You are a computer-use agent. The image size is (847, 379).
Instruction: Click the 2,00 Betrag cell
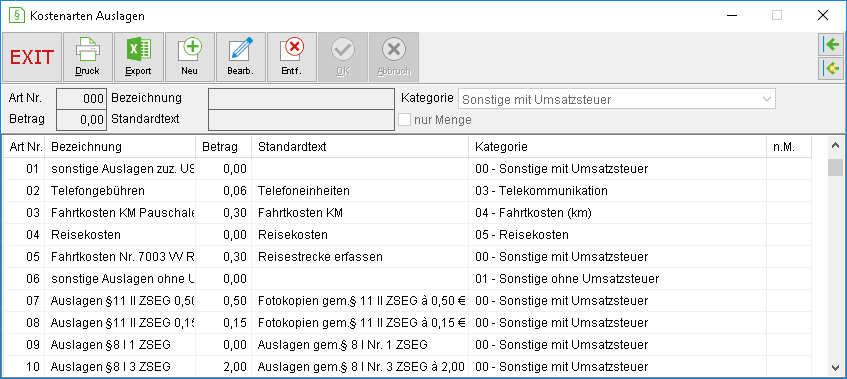coord(224,367)
